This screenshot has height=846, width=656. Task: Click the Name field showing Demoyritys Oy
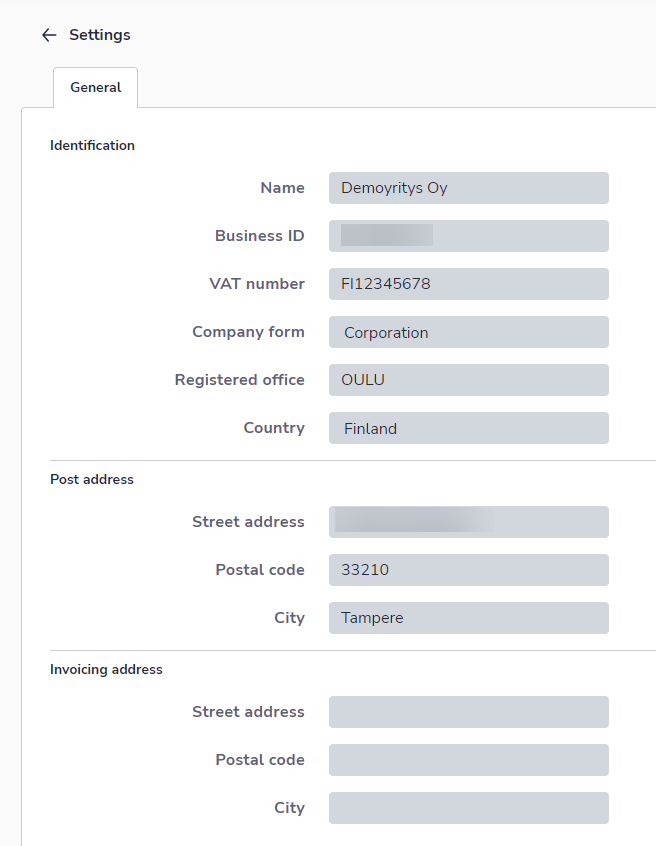click(468, 188)
